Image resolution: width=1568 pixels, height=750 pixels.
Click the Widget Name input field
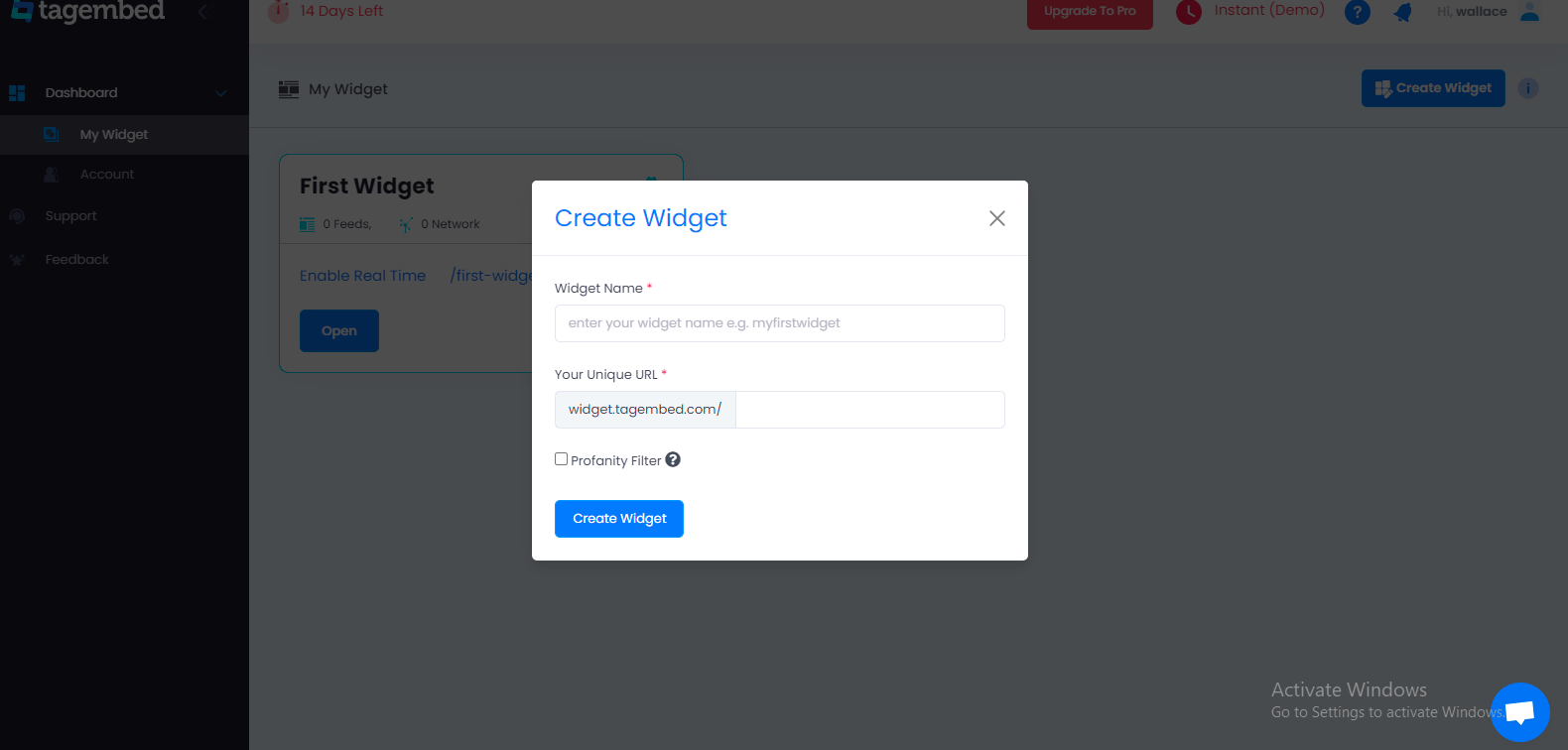tap(780, 323)
